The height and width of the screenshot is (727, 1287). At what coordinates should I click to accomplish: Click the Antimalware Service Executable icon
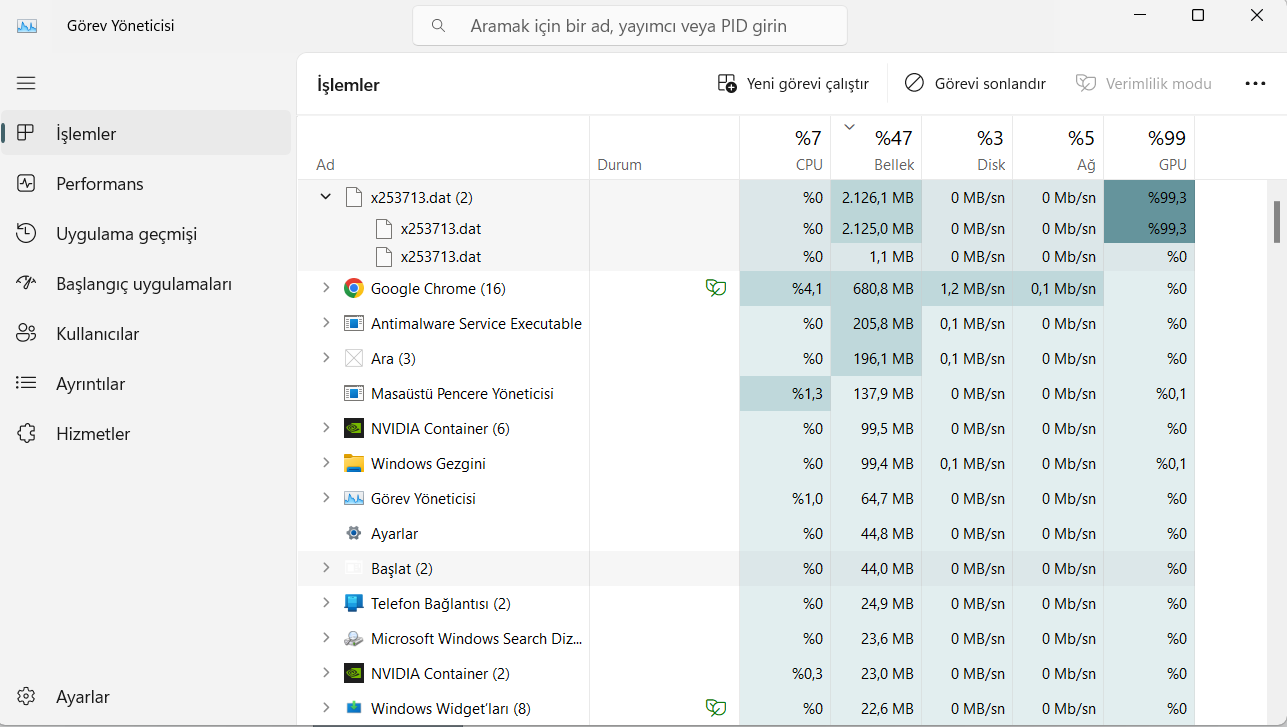353,324
